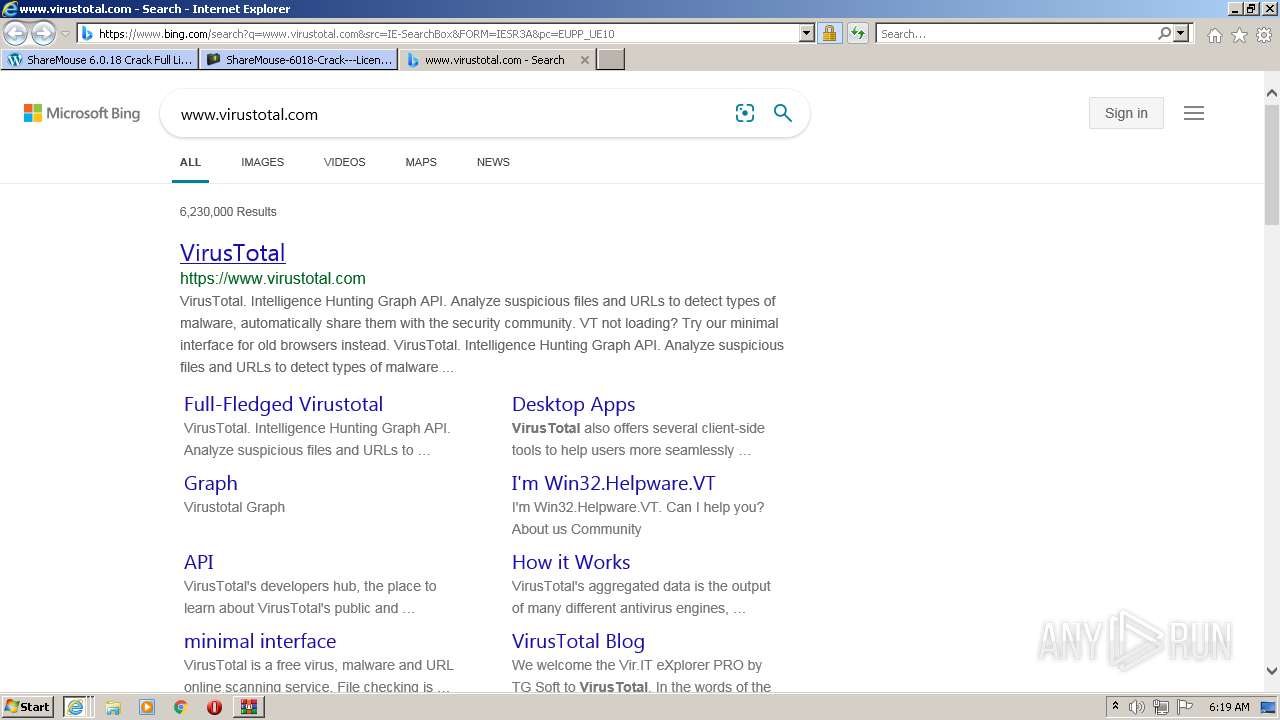Open the How it Works sublink

571,562
